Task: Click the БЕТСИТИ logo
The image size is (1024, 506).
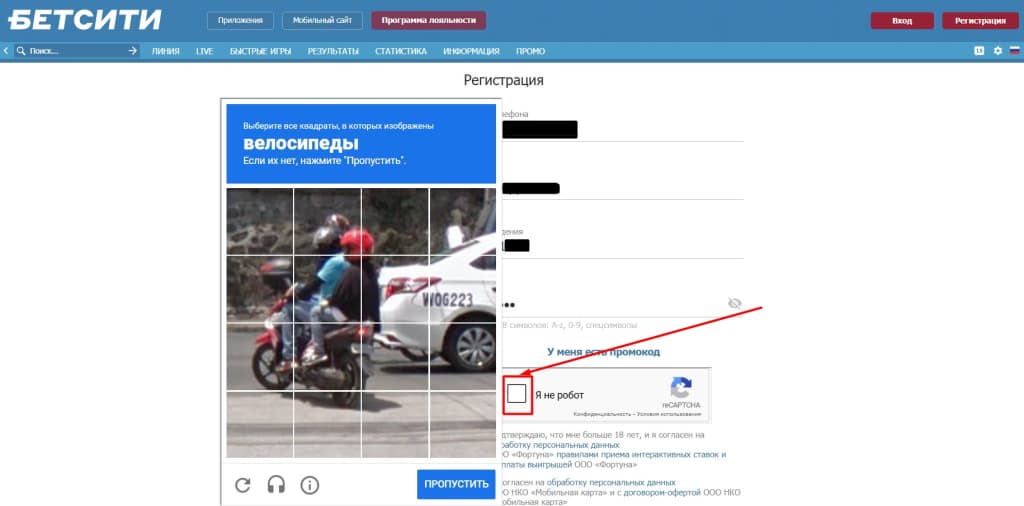Action: 85,19
